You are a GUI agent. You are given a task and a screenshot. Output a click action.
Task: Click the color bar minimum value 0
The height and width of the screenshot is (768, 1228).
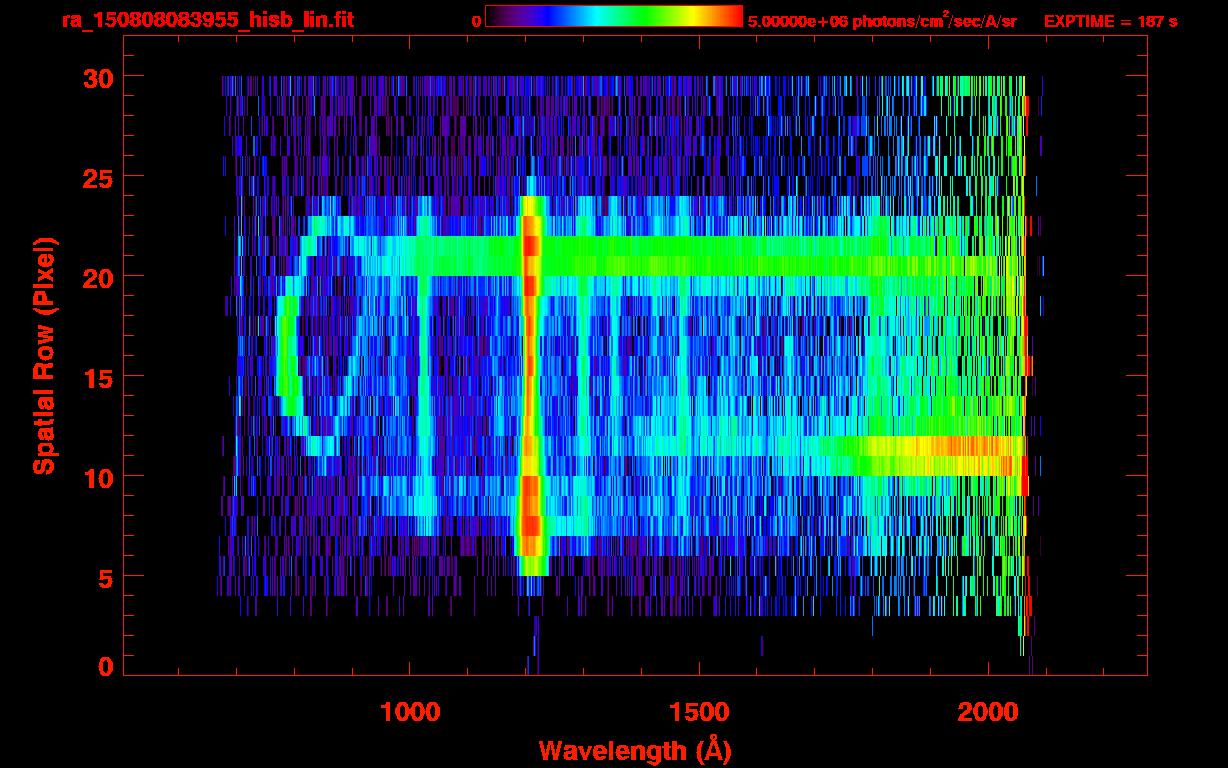tap(476, 21)
